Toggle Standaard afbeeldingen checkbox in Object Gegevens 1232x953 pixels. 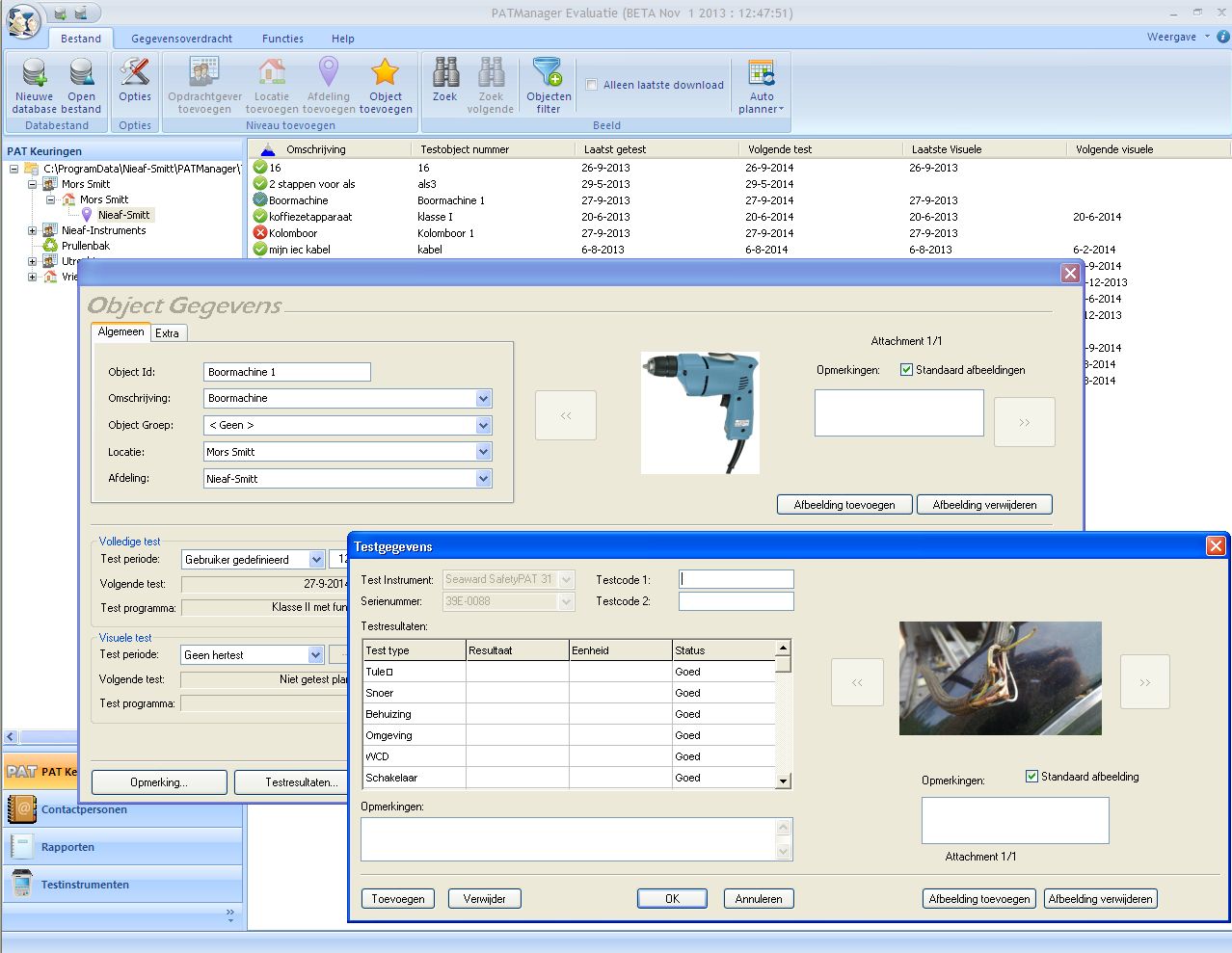pyautogui.click(x=906, y=370)
